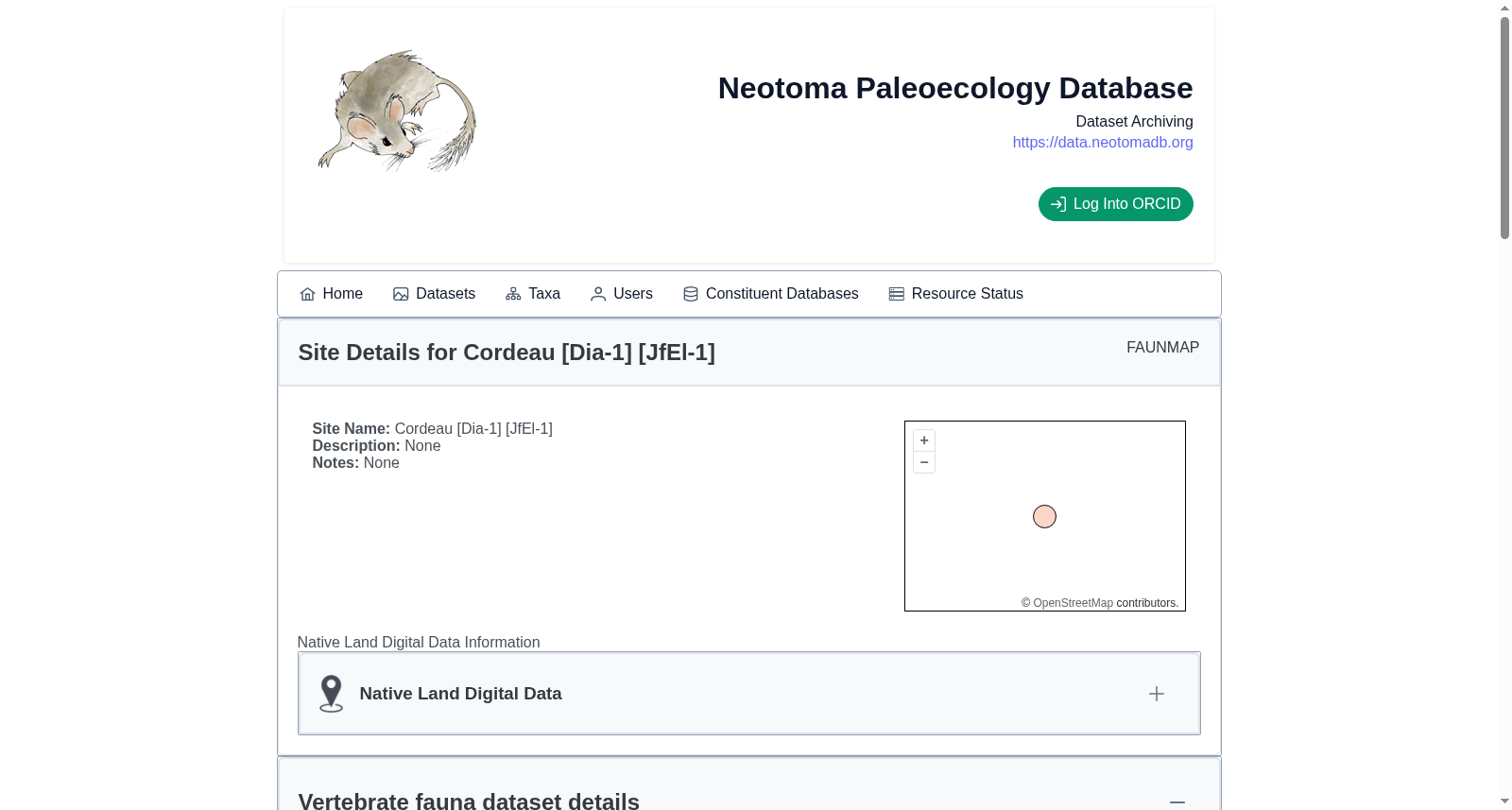Click the Native Land Digital Data title
1512x810 pixels.
click(460, 694)
